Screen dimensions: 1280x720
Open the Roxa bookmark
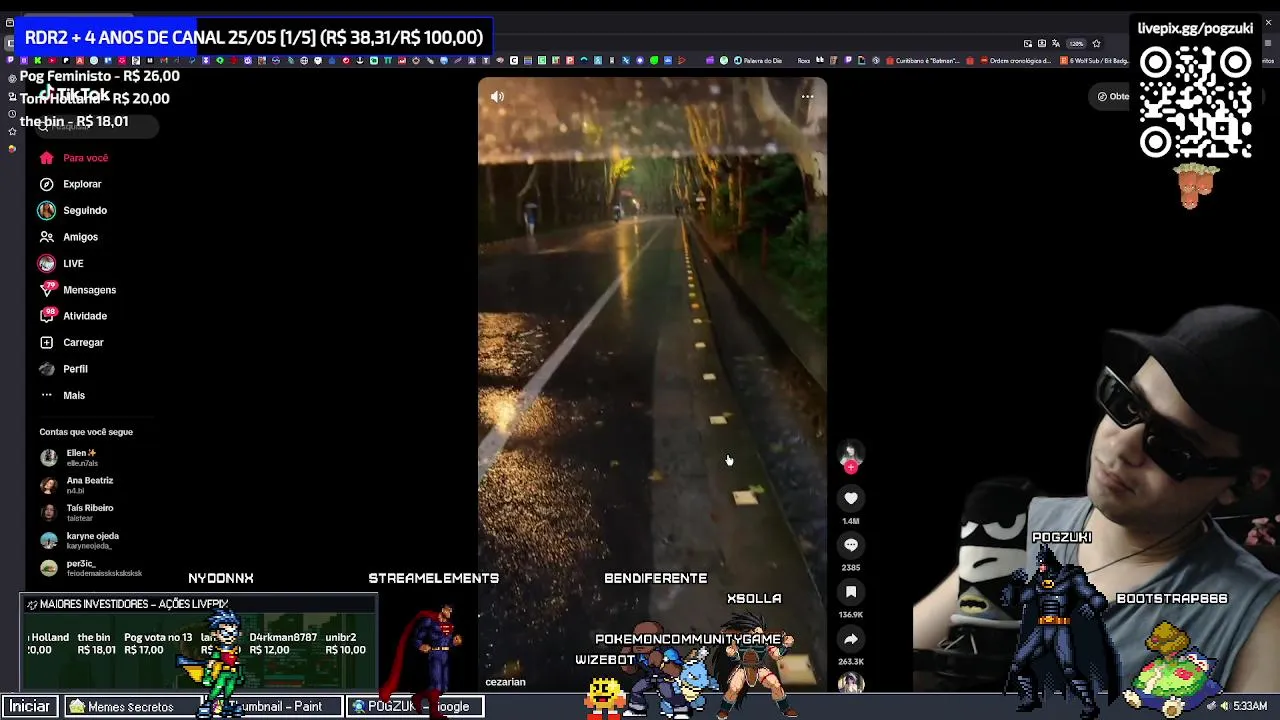tap(804, 61)
